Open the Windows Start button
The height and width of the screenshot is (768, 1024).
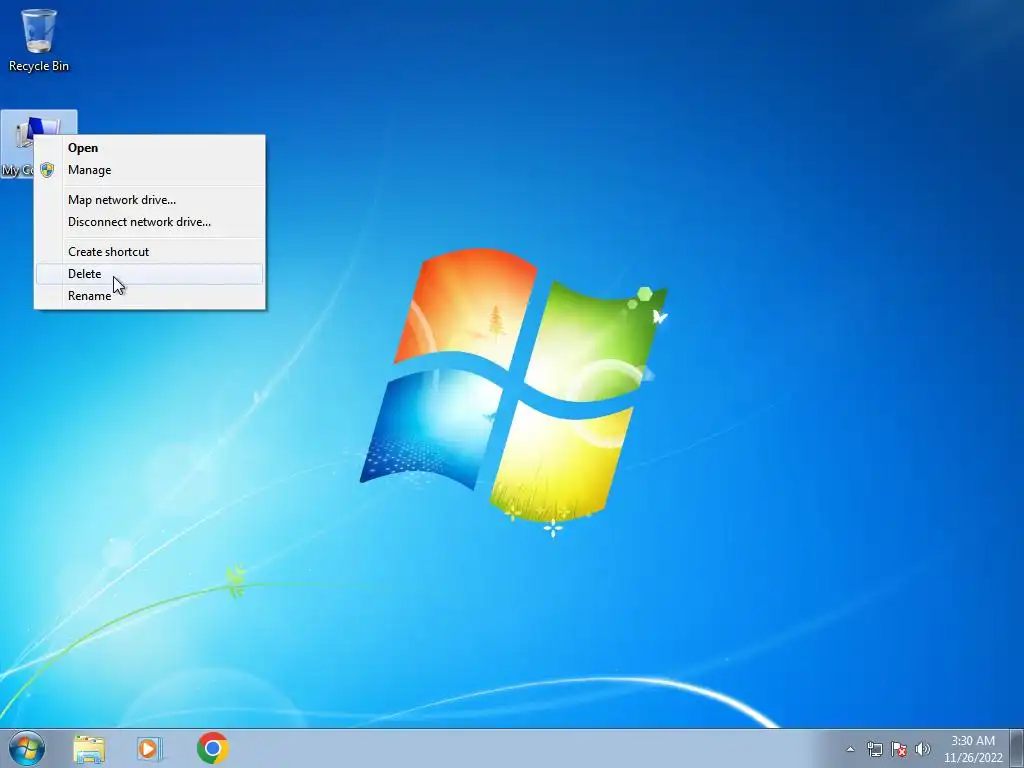[27, 748]
